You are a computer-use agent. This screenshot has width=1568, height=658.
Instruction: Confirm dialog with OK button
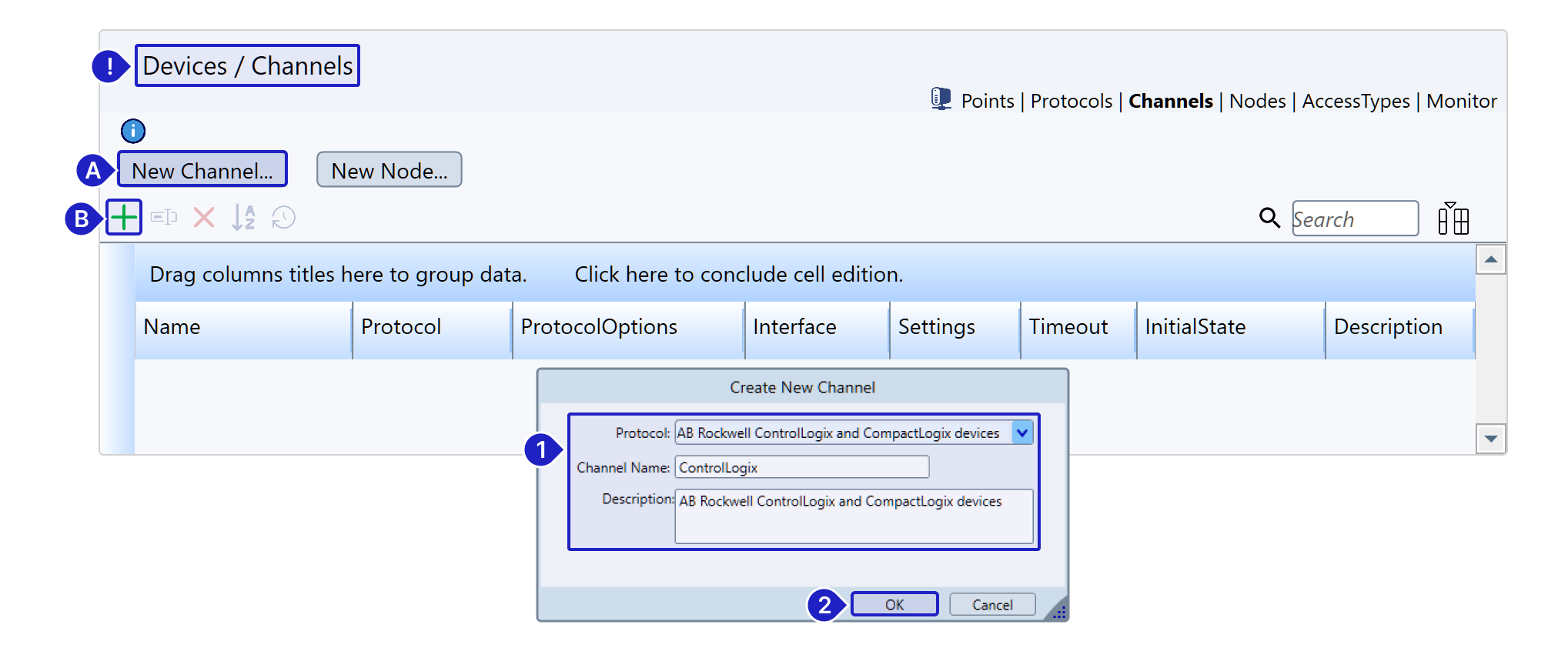894,604
